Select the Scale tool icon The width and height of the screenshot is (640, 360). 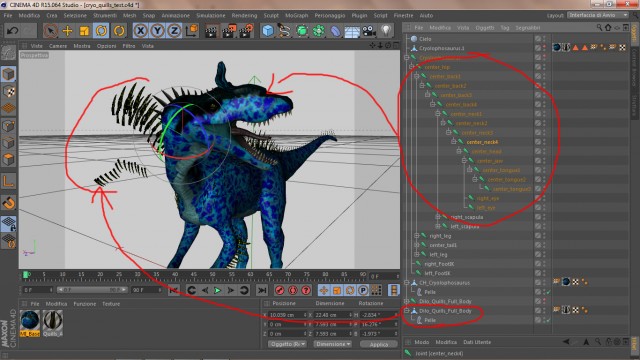(84, 31)
